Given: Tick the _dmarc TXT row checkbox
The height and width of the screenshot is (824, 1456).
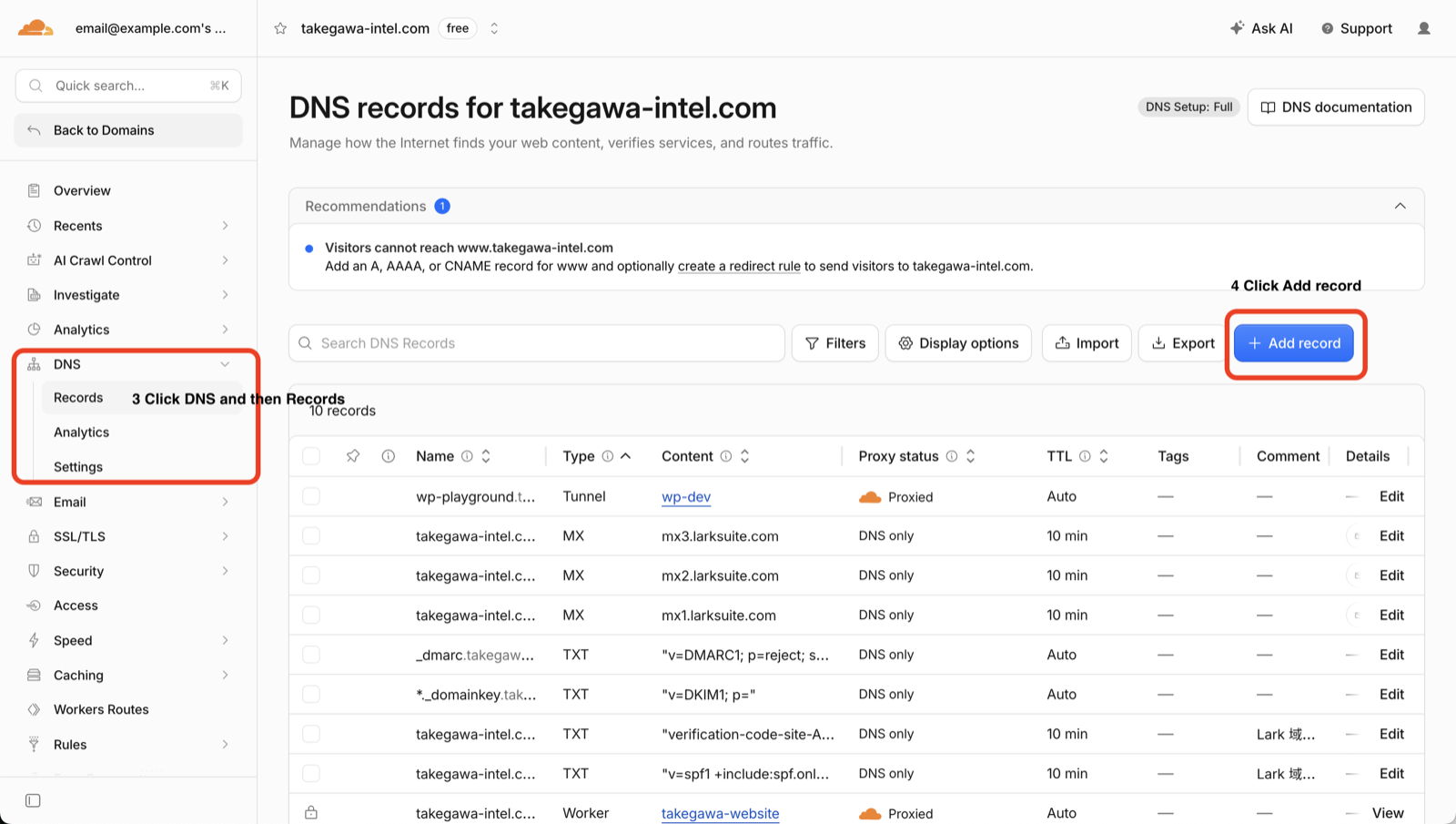Looking at the screenshot, I should coord(311,655).
